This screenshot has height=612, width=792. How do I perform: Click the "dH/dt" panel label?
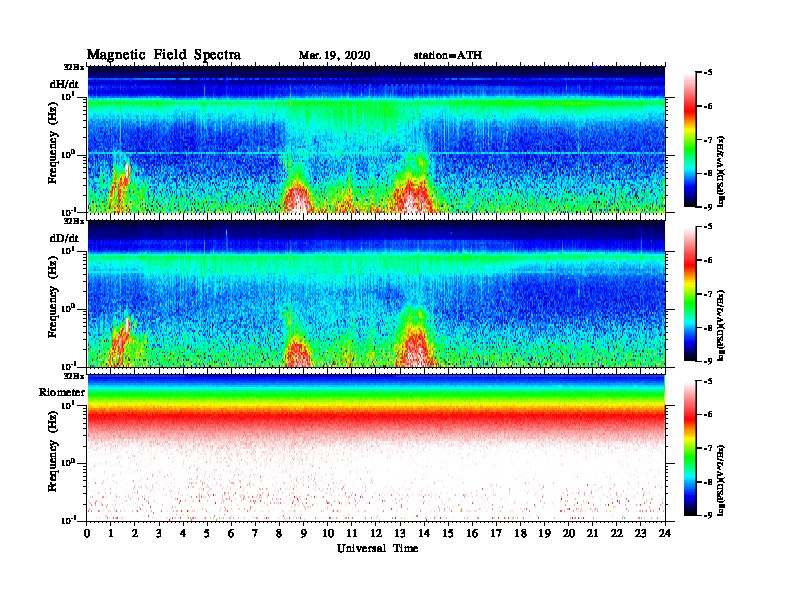pyautogui.click(x=64, y=84)
